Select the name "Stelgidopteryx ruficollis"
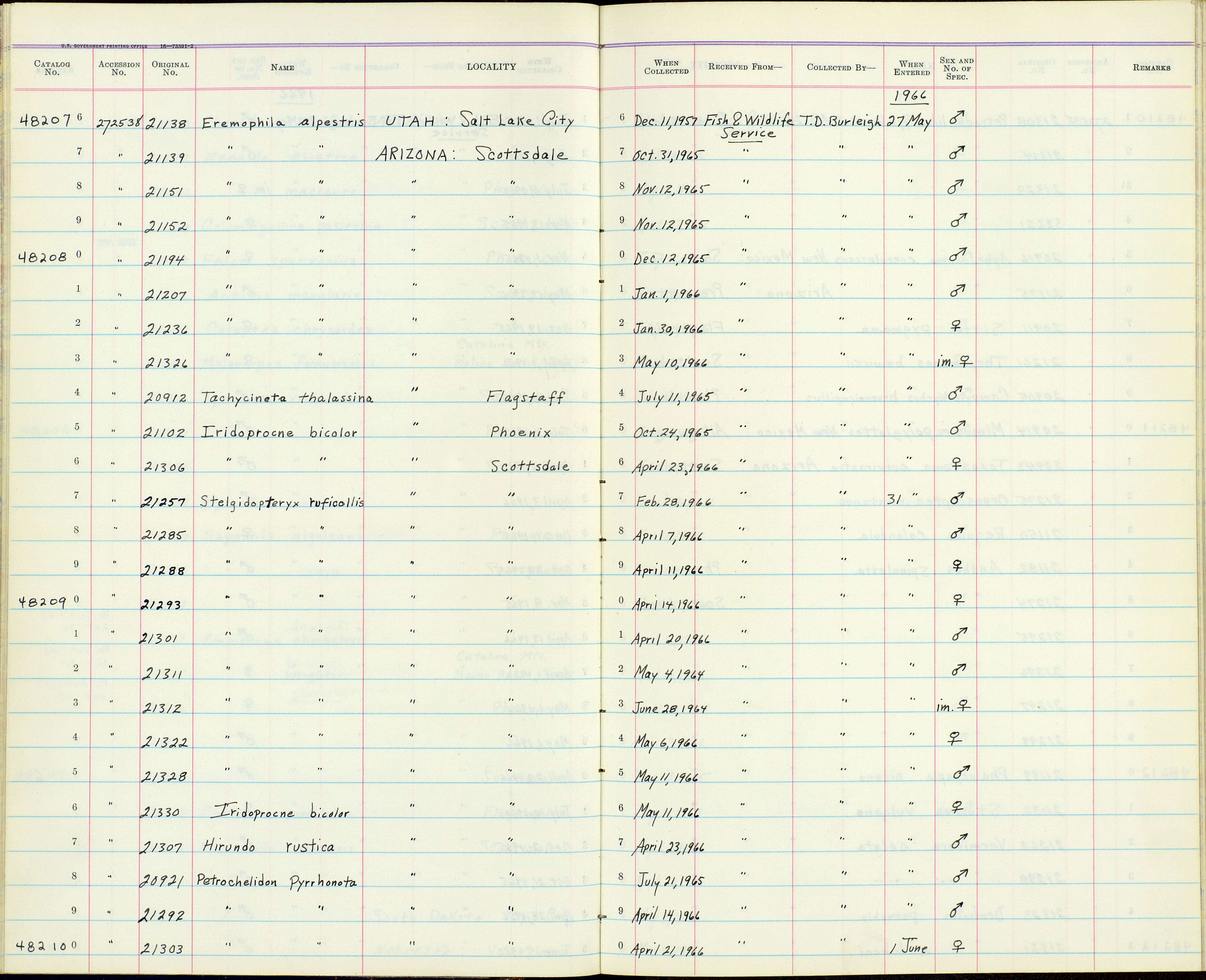The height and width of the screenshot is (980, 1206). (x=282, y=502)
